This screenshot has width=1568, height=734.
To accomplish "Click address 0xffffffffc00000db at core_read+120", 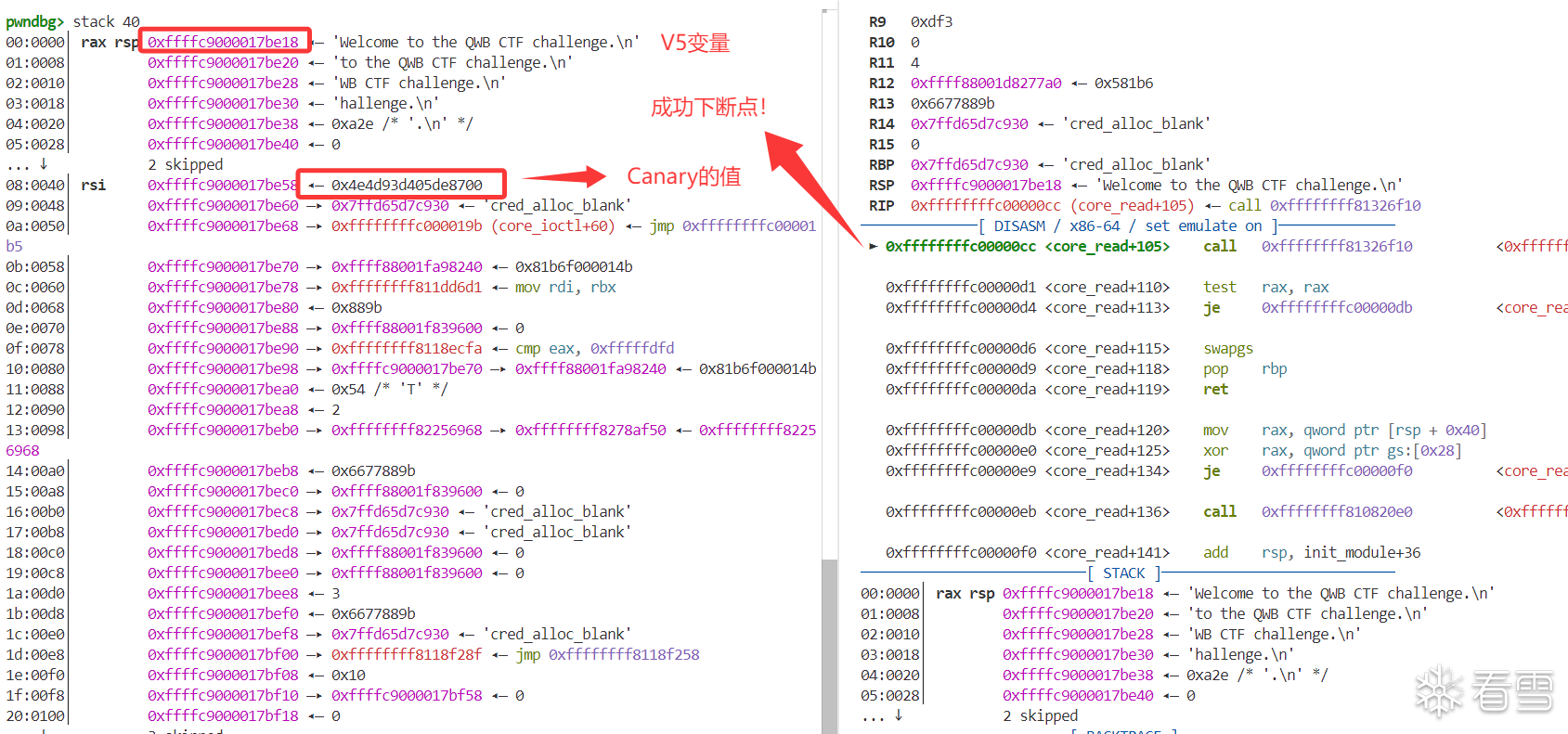I will [x=961, y=430].
